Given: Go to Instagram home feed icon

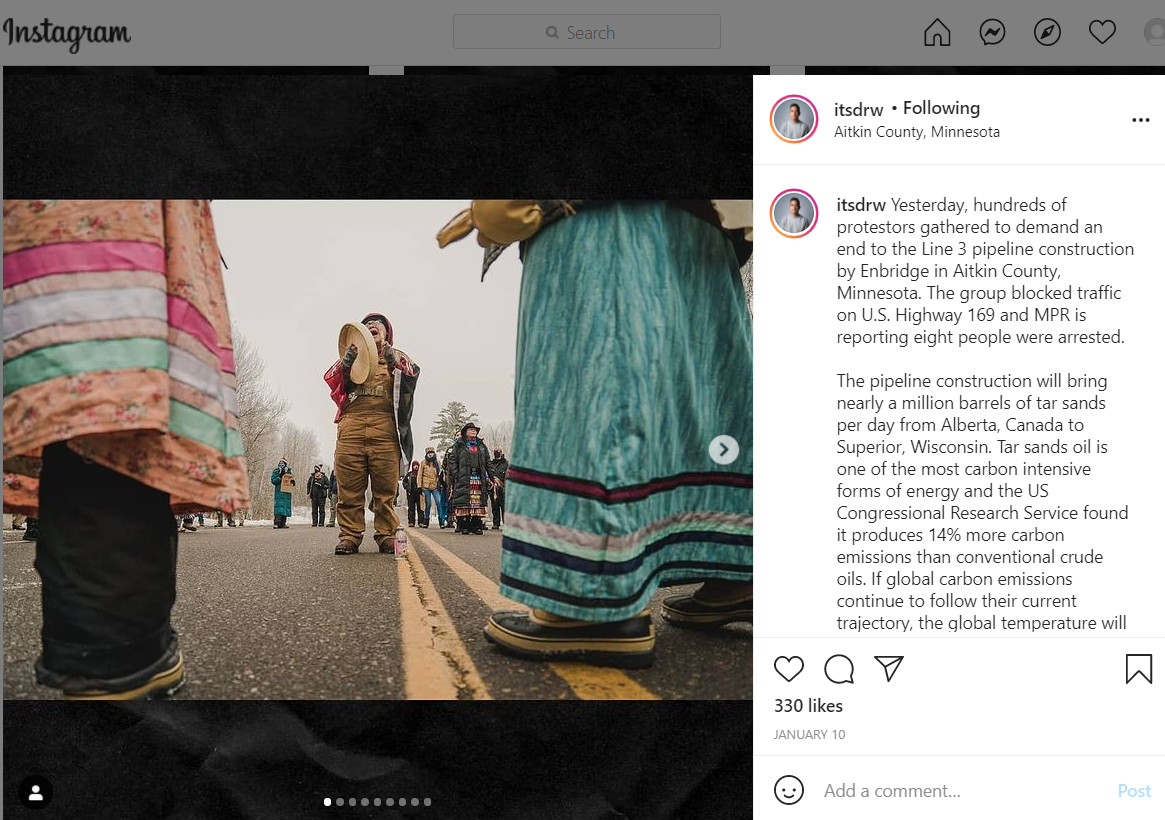Looking at the screenshot, I should 937,33.
